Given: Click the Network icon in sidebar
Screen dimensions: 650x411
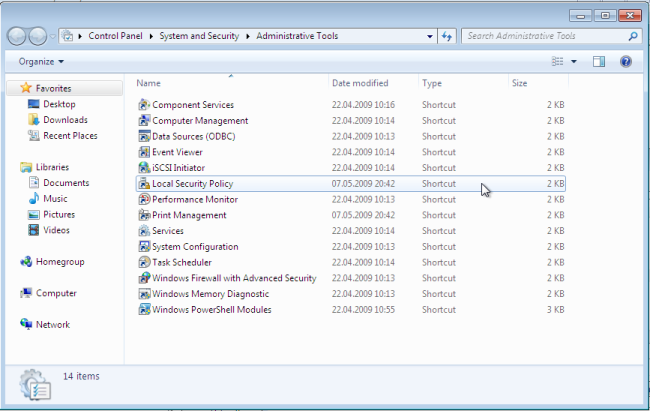Looking at the screenshot, I should 26,324.
